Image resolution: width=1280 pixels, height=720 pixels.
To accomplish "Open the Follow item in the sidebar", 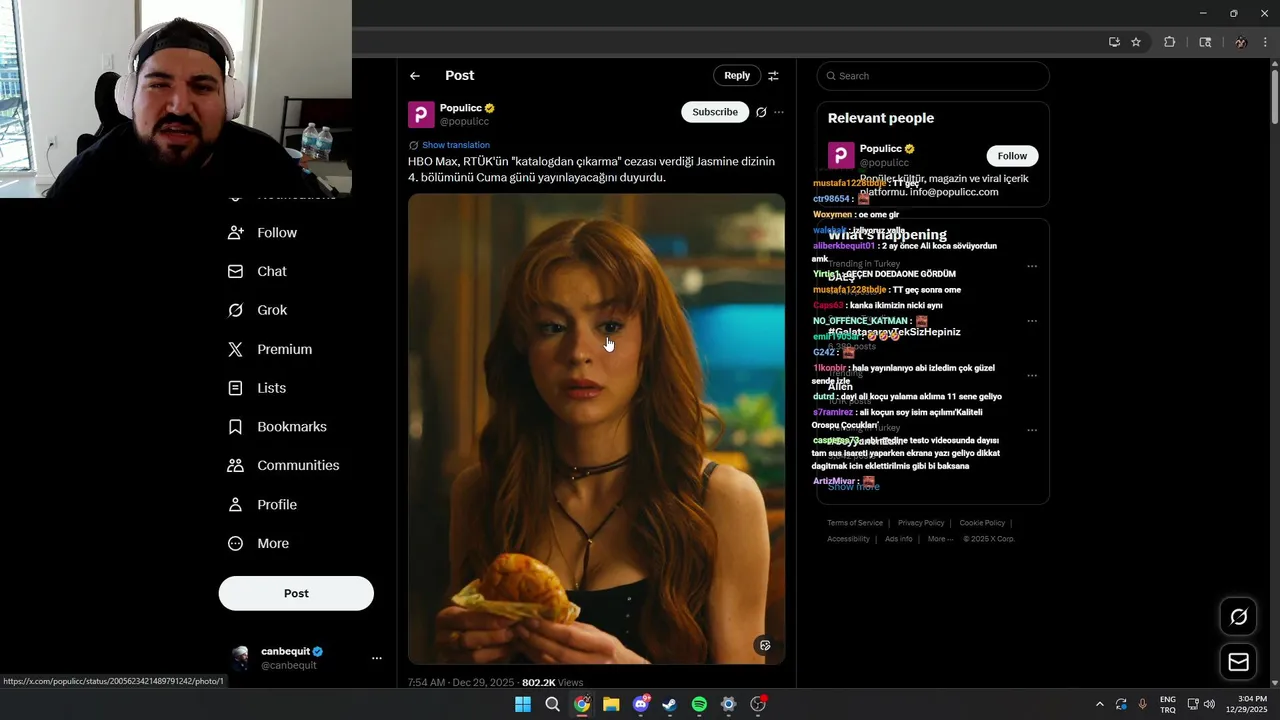I will pyautogui.click(x=263, y=232).
